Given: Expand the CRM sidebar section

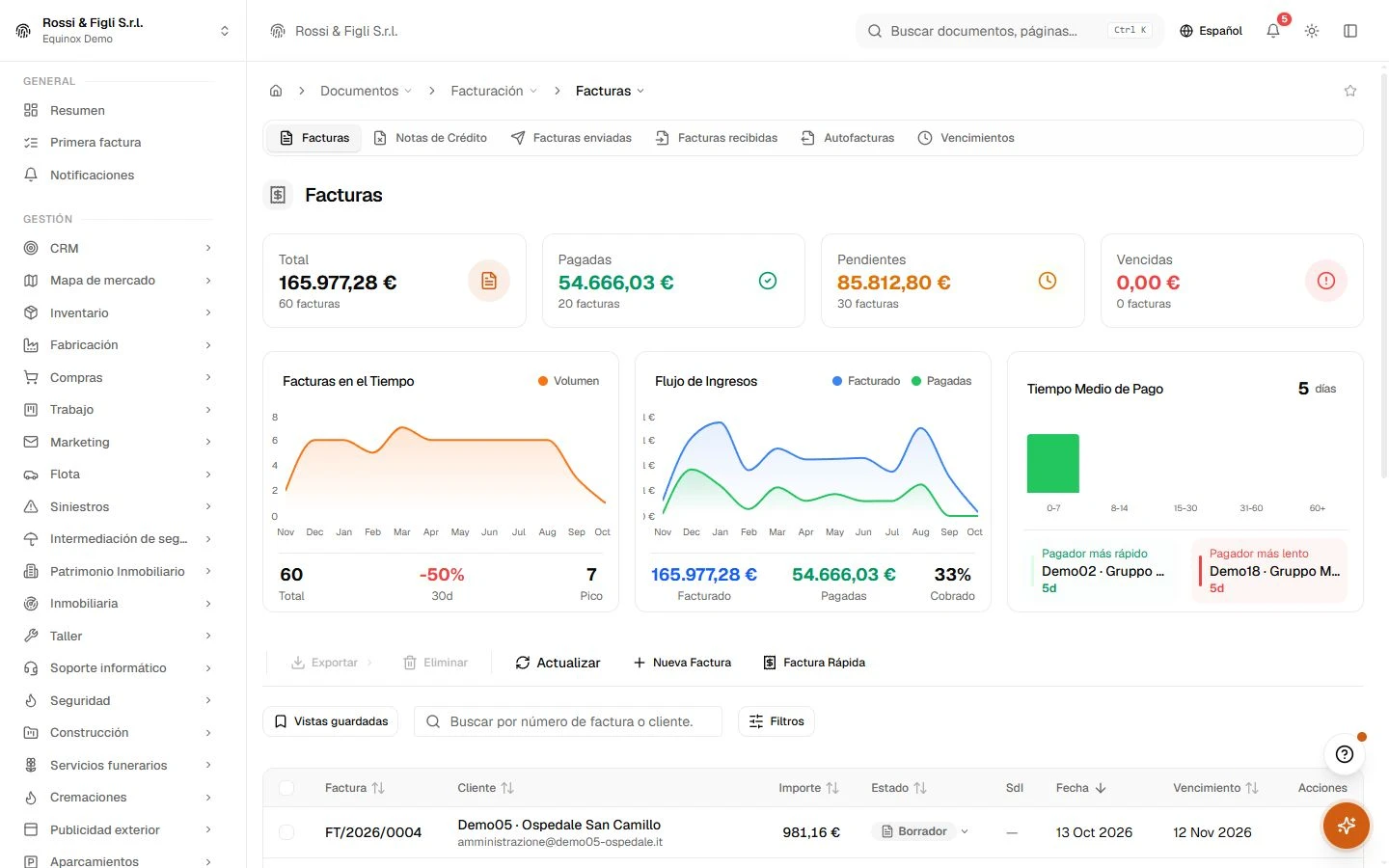Looking at the screenshot, I should coord(118,248).
